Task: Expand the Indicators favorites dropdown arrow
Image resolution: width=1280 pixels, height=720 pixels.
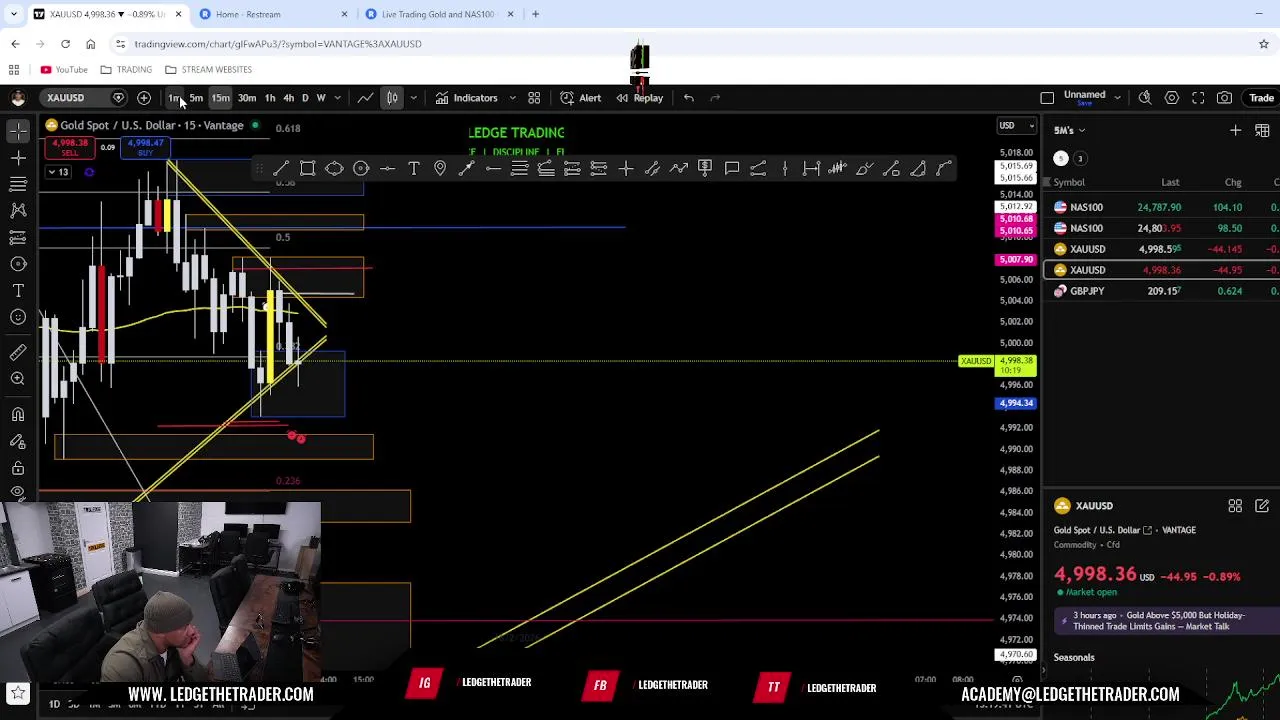Action: coord(512,98)
